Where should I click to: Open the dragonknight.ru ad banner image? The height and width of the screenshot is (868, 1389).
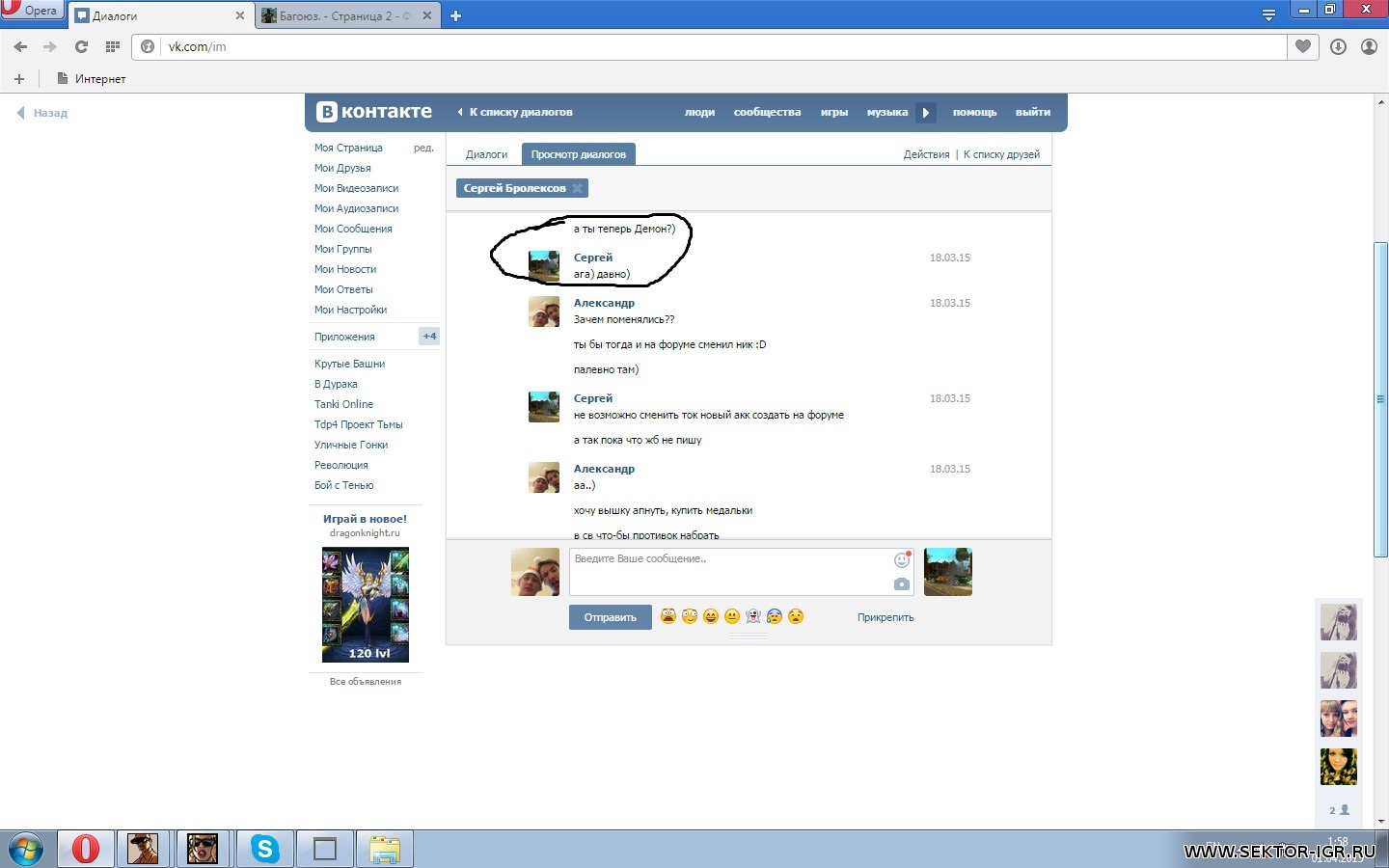click(366, 605)
